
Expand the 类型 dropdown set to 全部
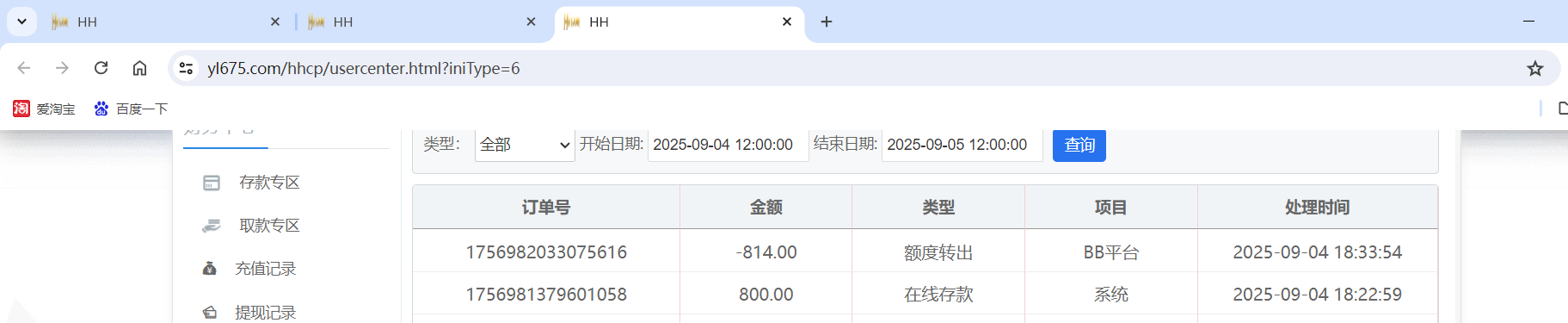[525, 145]
